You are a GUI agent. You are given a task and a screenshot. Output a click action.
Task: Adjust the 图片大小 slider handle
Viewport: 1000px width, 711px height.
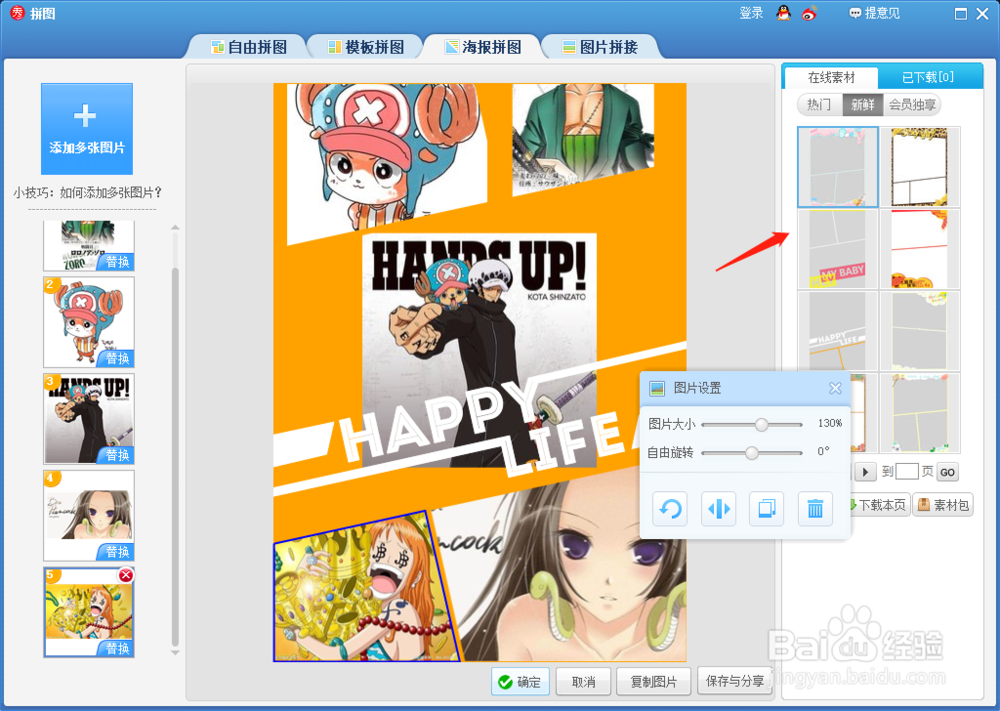(761, 424)
